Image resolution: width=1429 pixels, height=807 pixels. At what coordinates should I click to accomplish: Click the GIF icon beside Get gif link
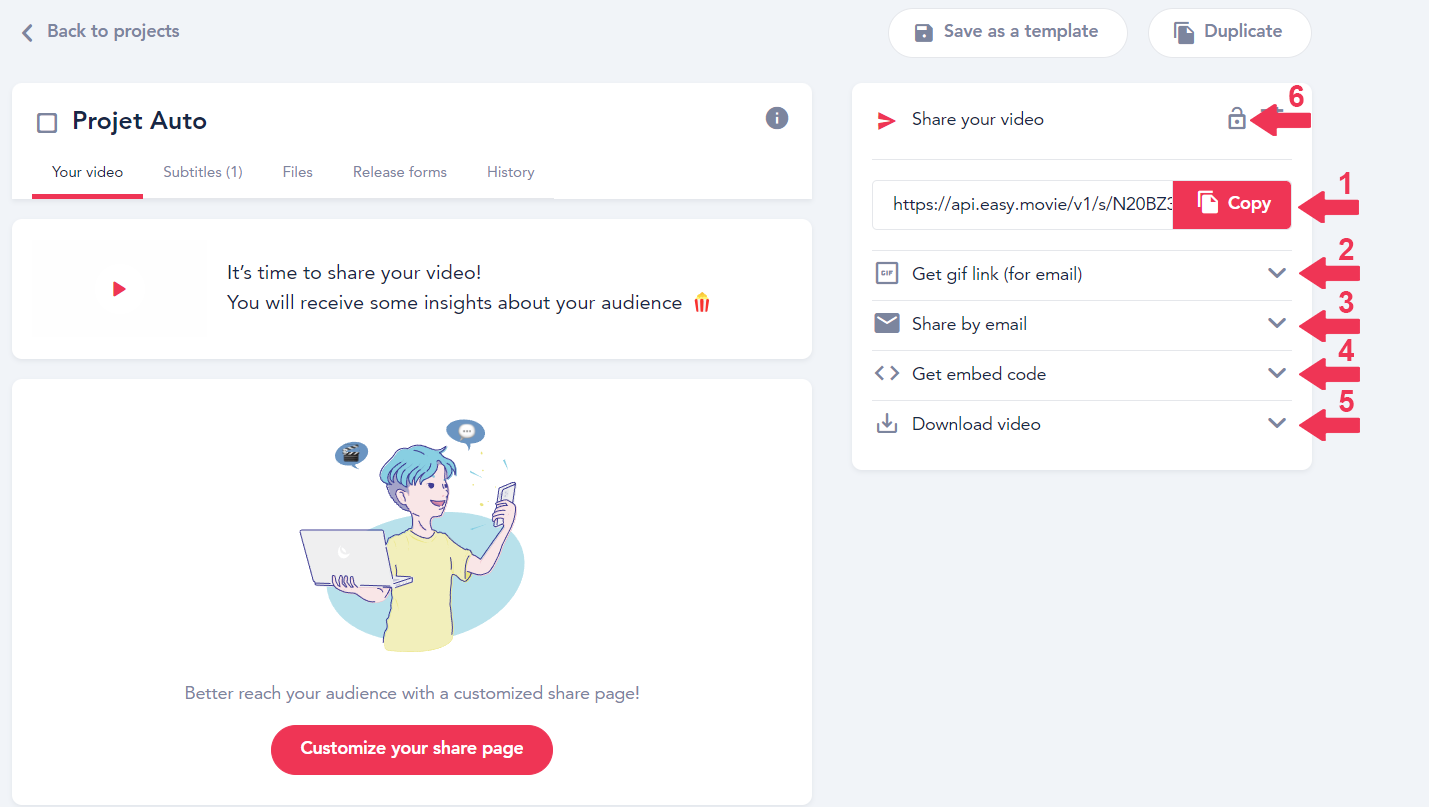pos(886,273)
